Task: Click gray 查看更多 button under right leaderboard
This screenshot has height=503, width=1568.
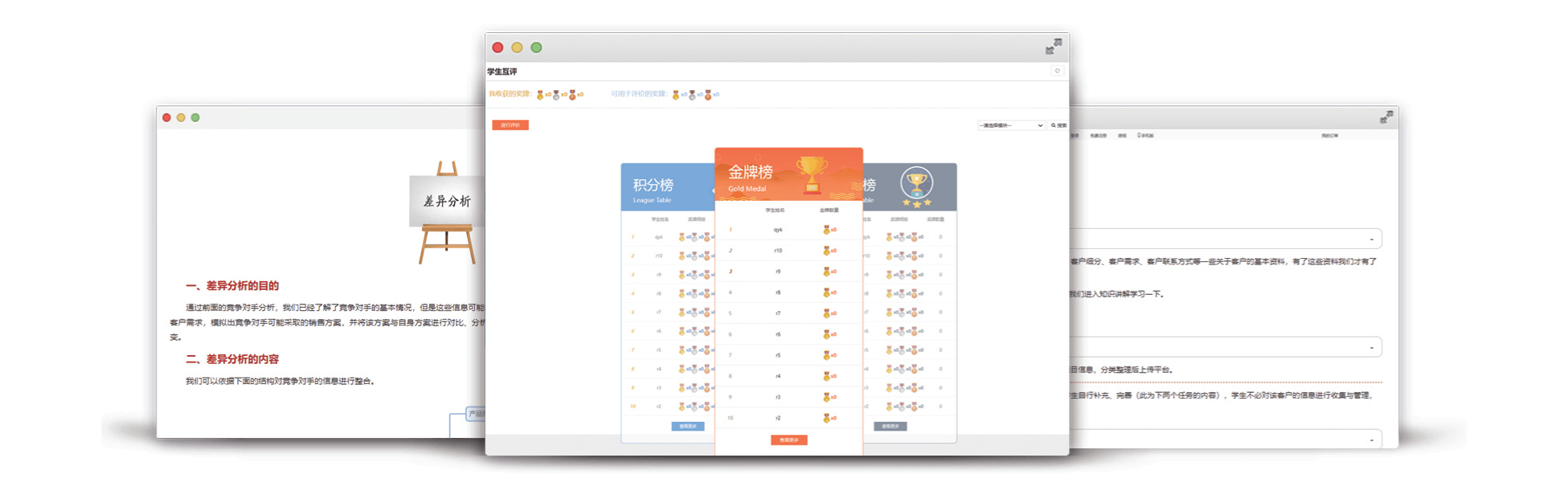Action: (890, 427)
